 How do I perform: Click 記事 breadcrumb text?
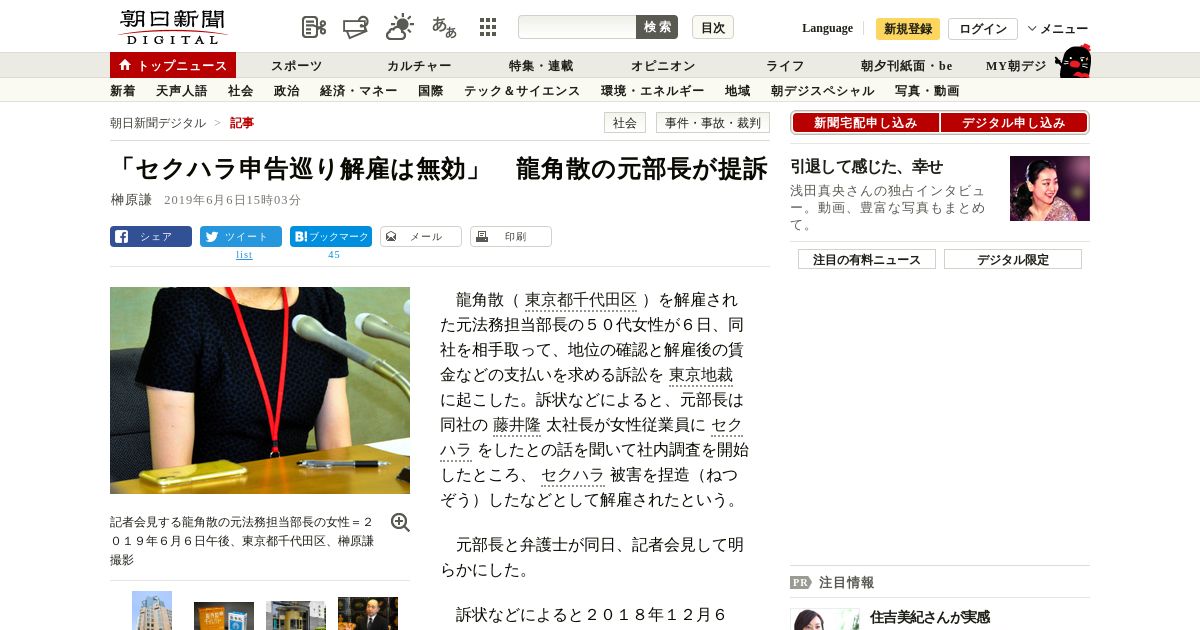pyautogui.click(x=242, y=123)
